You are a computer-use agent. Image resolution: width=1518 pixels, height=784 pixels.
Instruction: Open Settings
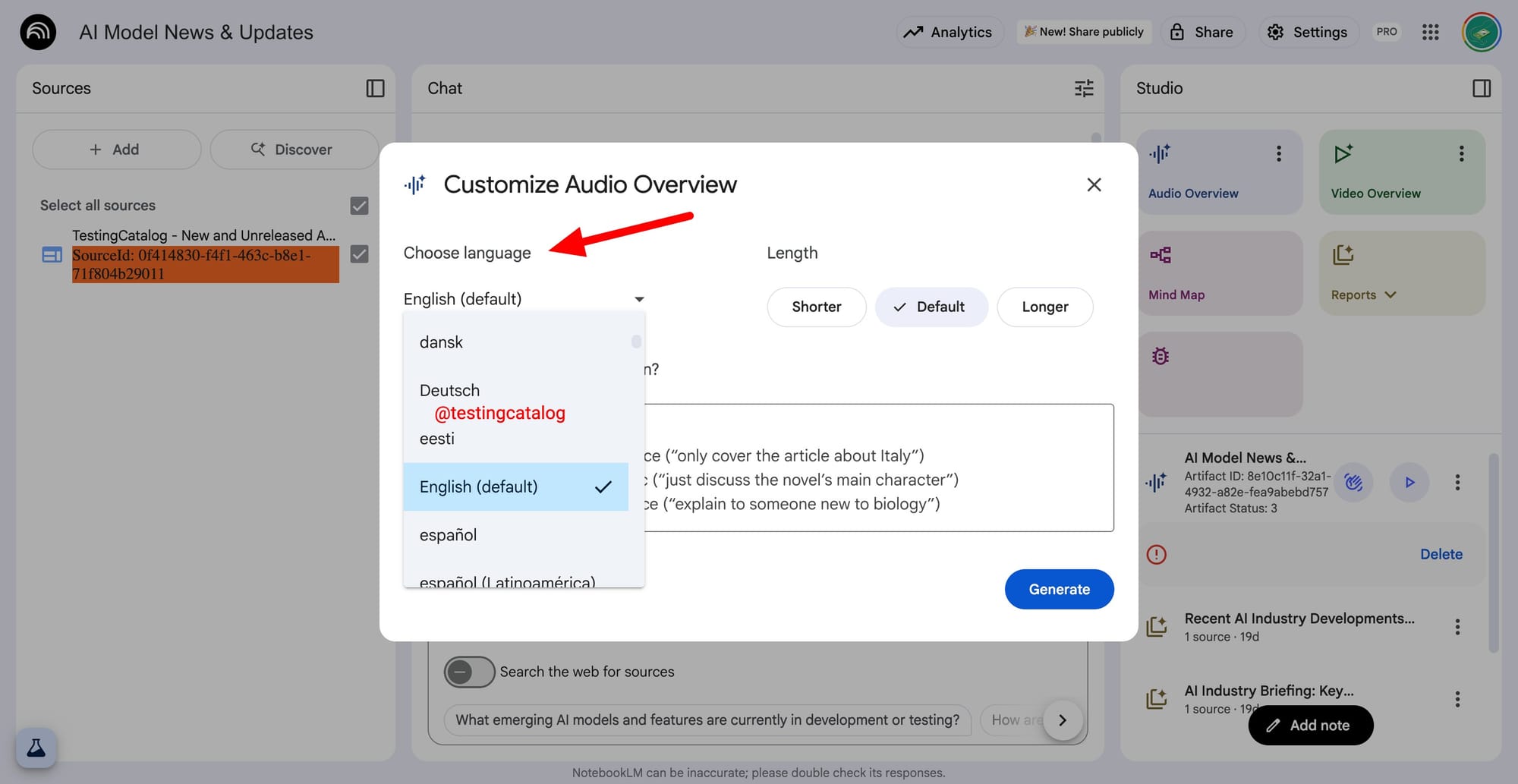pos(1308,32)
